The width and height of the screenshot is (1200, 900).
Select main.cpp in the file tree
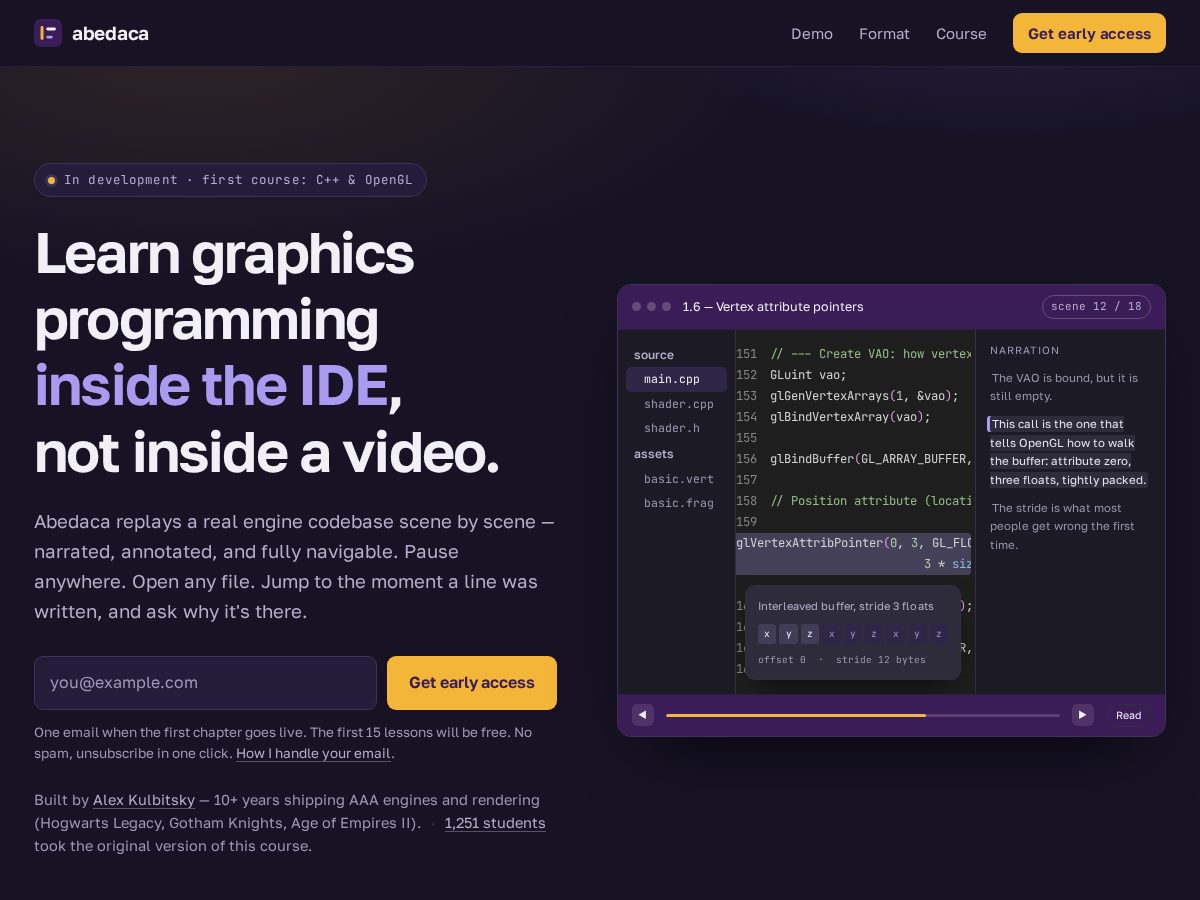pyautogui.click(x=676, y=379)
